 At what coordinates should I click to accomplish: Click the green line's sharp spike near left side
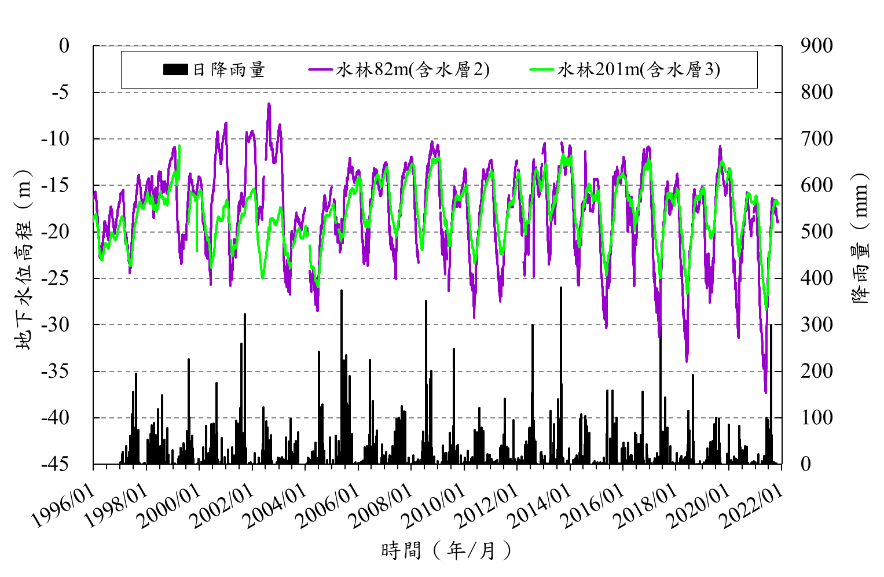click(179, 146)
